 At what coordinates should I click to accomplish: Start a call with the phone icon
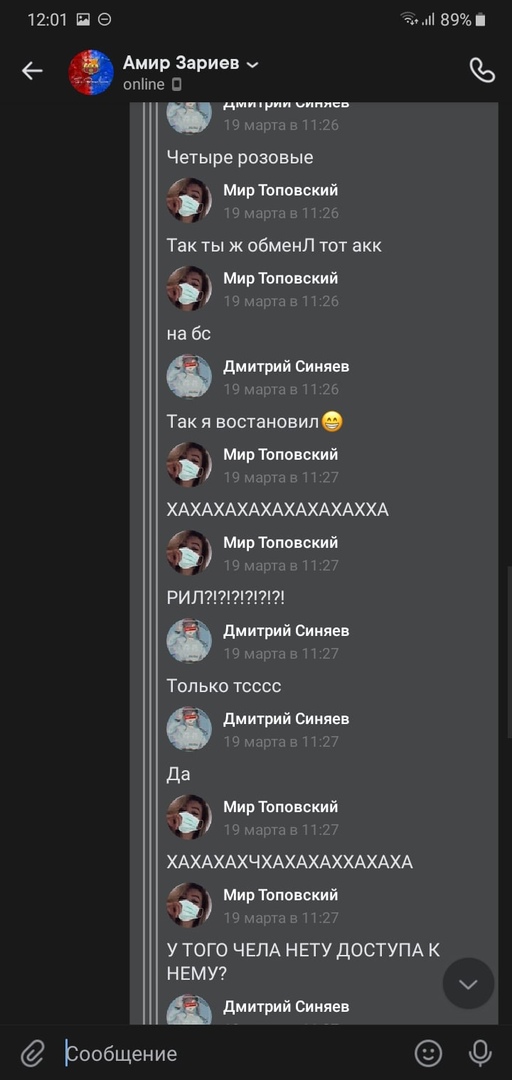point(482,70)
